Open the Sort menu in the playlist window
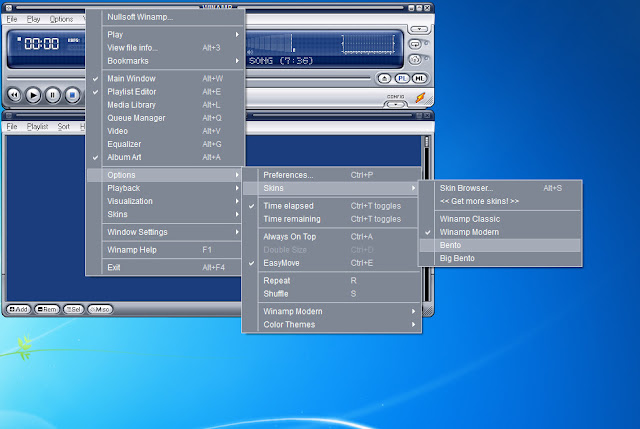Image resolution: width=640 pixels, height=429 pixels. coord(64,127)
